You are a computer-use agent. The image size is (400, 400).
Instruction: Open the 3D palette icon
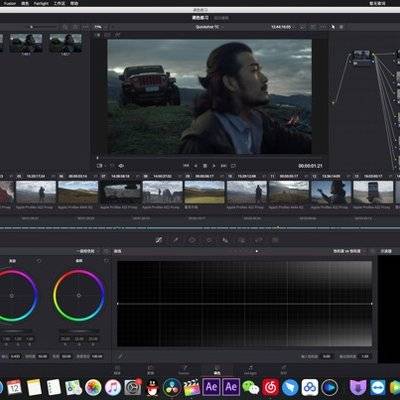pos(275,240)
